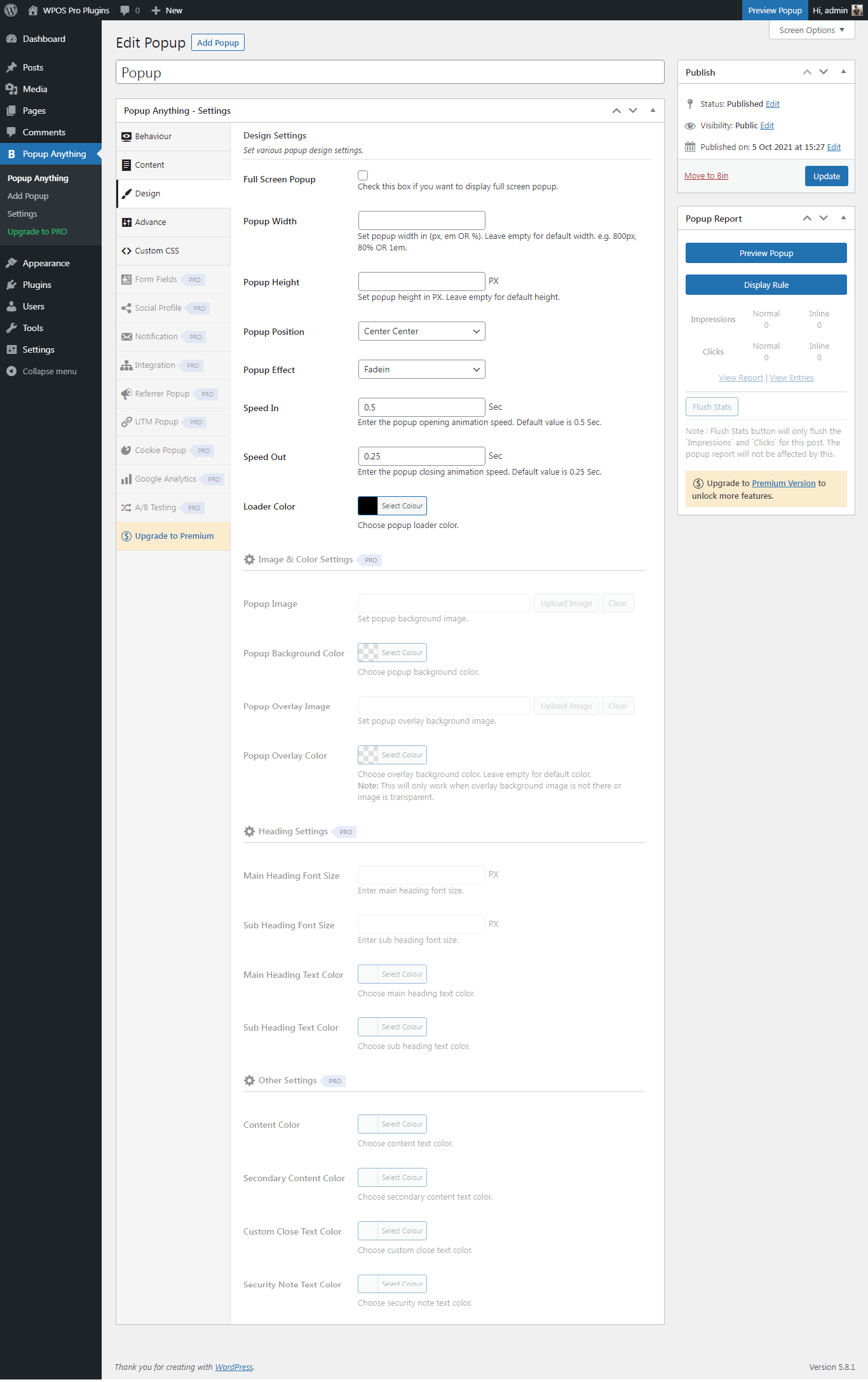This screenshot has height=1382, width=868.
Task: Click the Update button
Action: tap(826, 176)
